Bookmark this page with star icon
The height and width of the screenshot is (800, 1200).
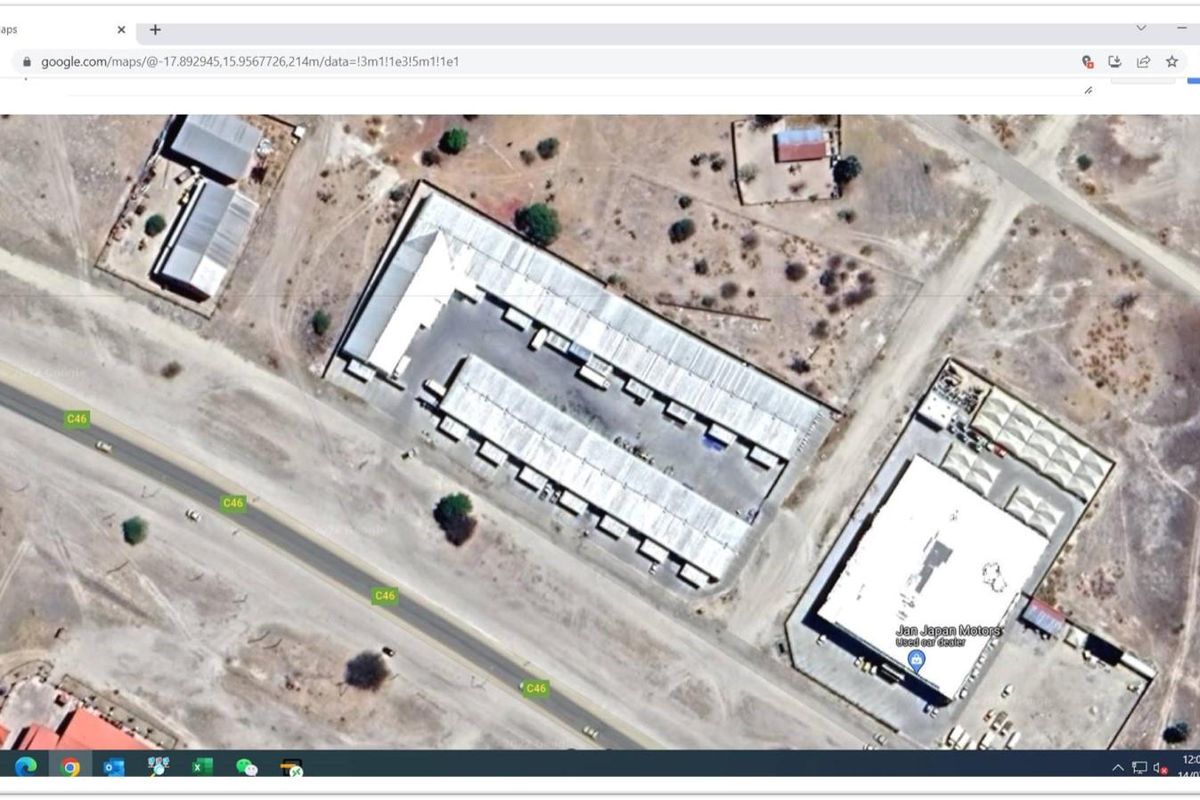[x=1171, y=61]
